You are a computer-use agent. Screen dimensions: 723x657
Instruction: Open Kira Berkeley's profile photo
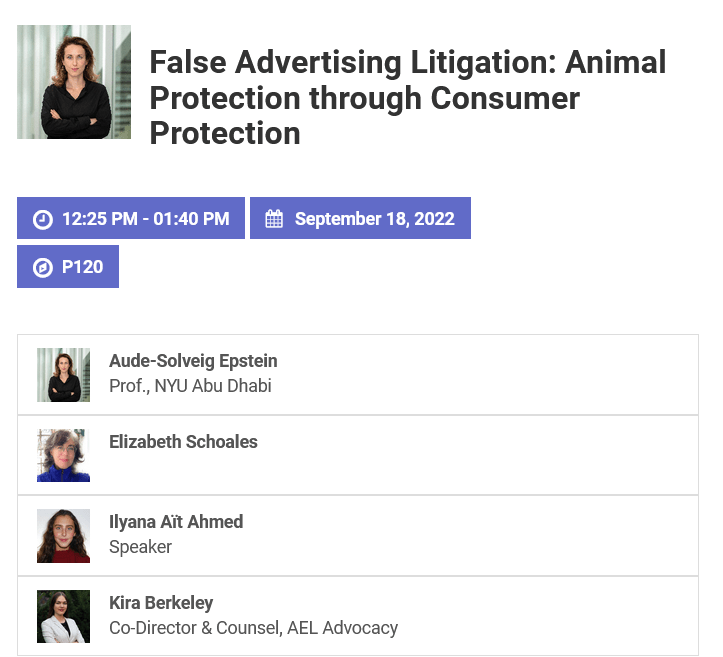coord(63,616)
